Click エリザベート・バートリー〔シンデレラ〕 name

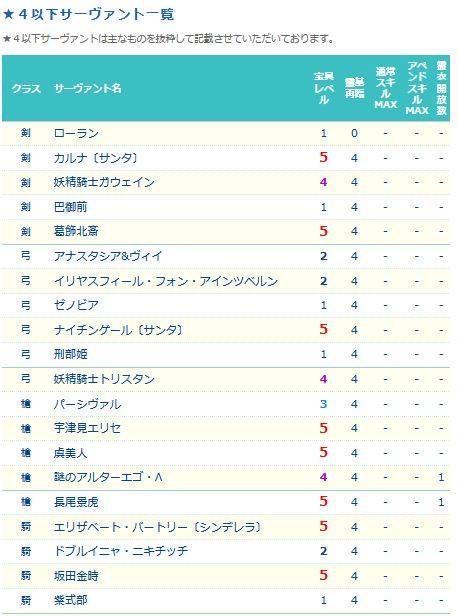coord(158,527)
